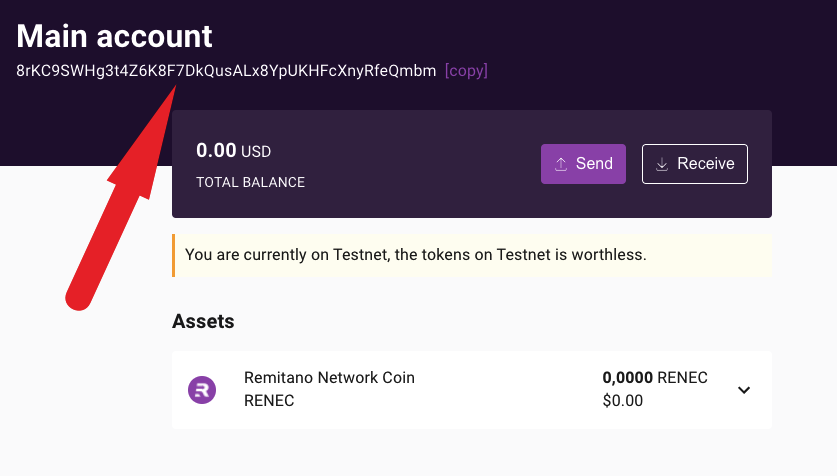
Task: Click the download icon on the Receive button
Action: click(661, 164)
